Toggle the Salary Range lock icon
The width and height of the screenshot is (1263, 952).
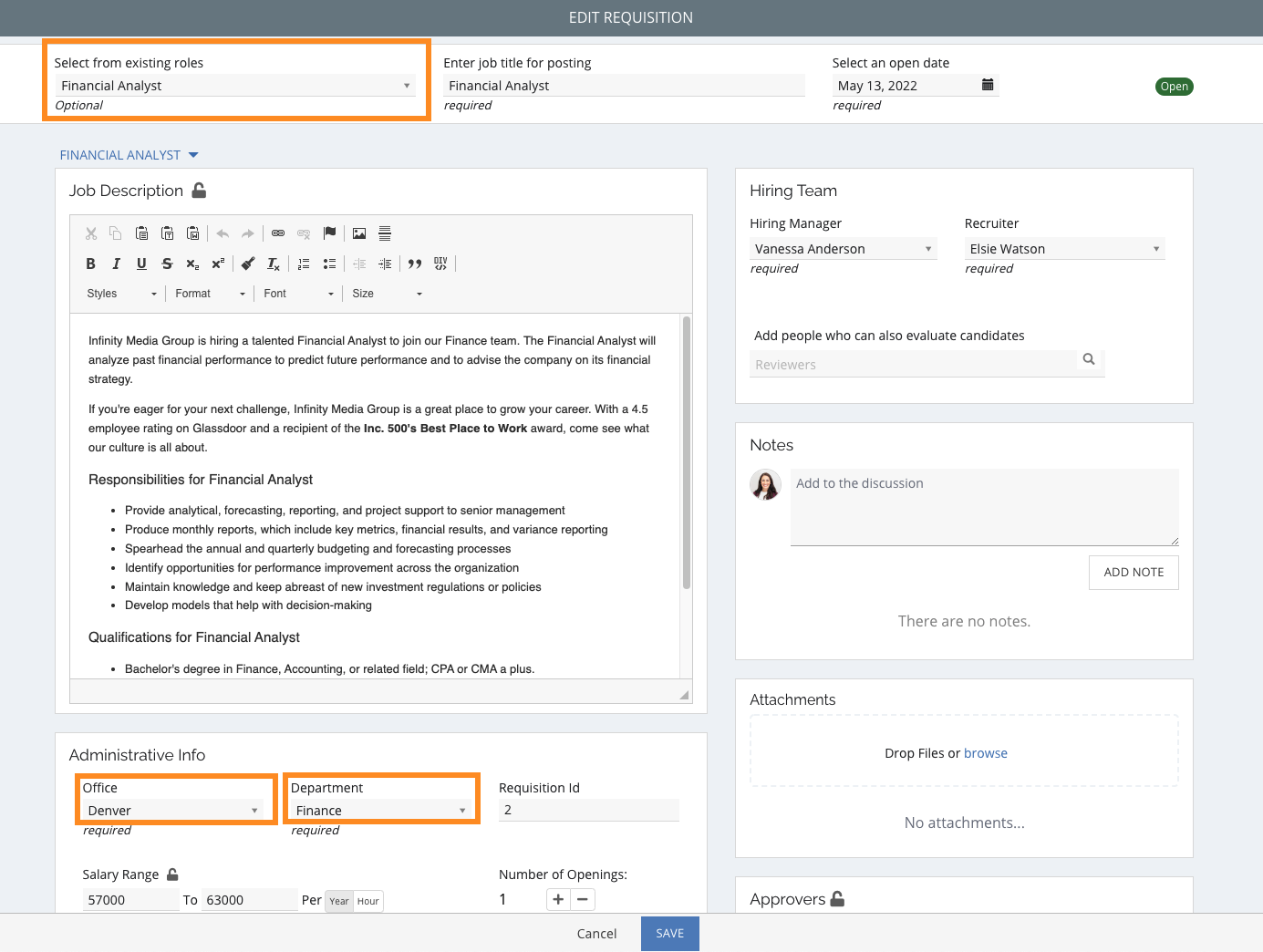172,874
